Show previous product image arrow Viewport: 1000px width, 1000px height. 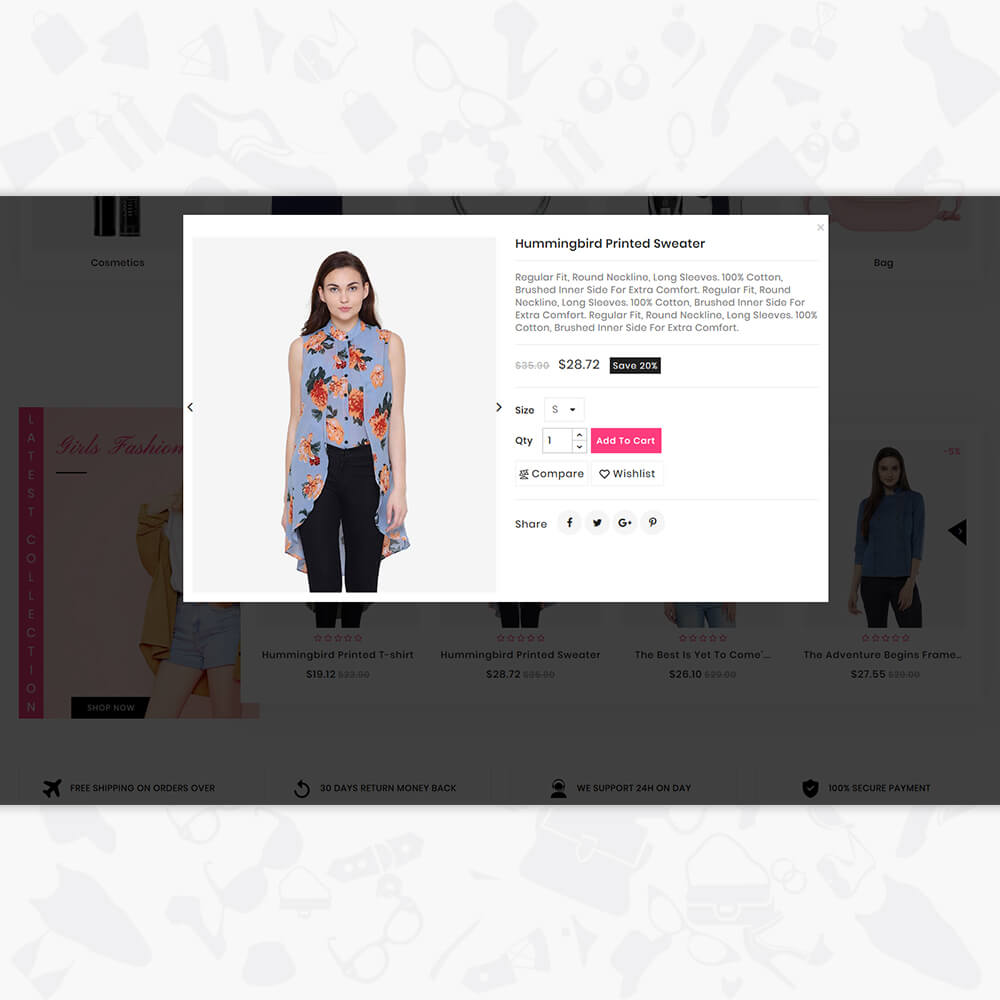coord(190,407)
